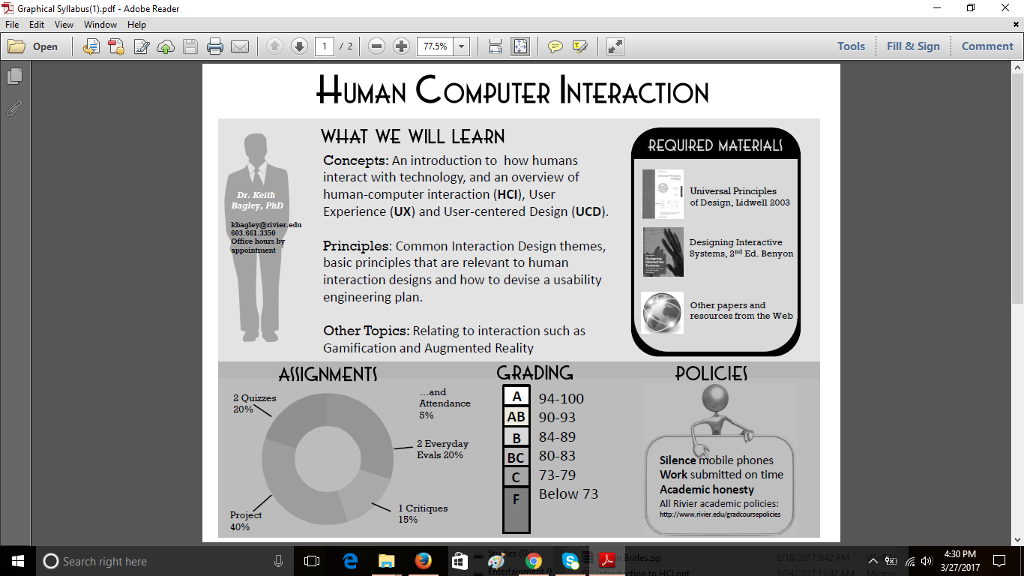Expand the Comment pane

986,45
